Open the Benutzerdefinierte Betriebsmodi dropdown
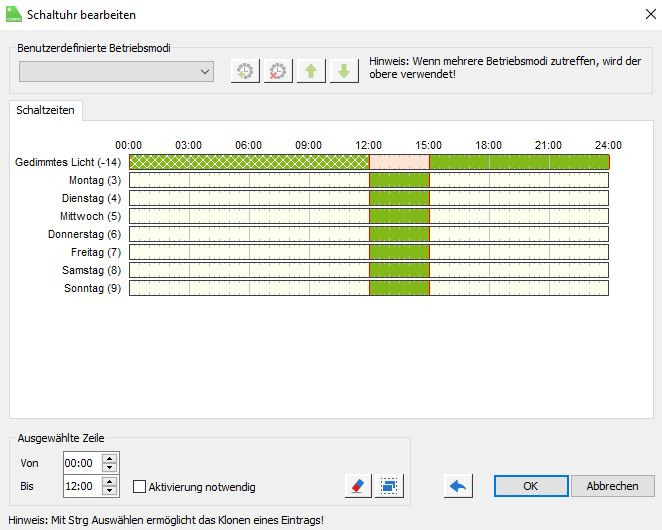The width and height of the screenshot is (662, 530). pyautogui.click(x=117, y=71)
